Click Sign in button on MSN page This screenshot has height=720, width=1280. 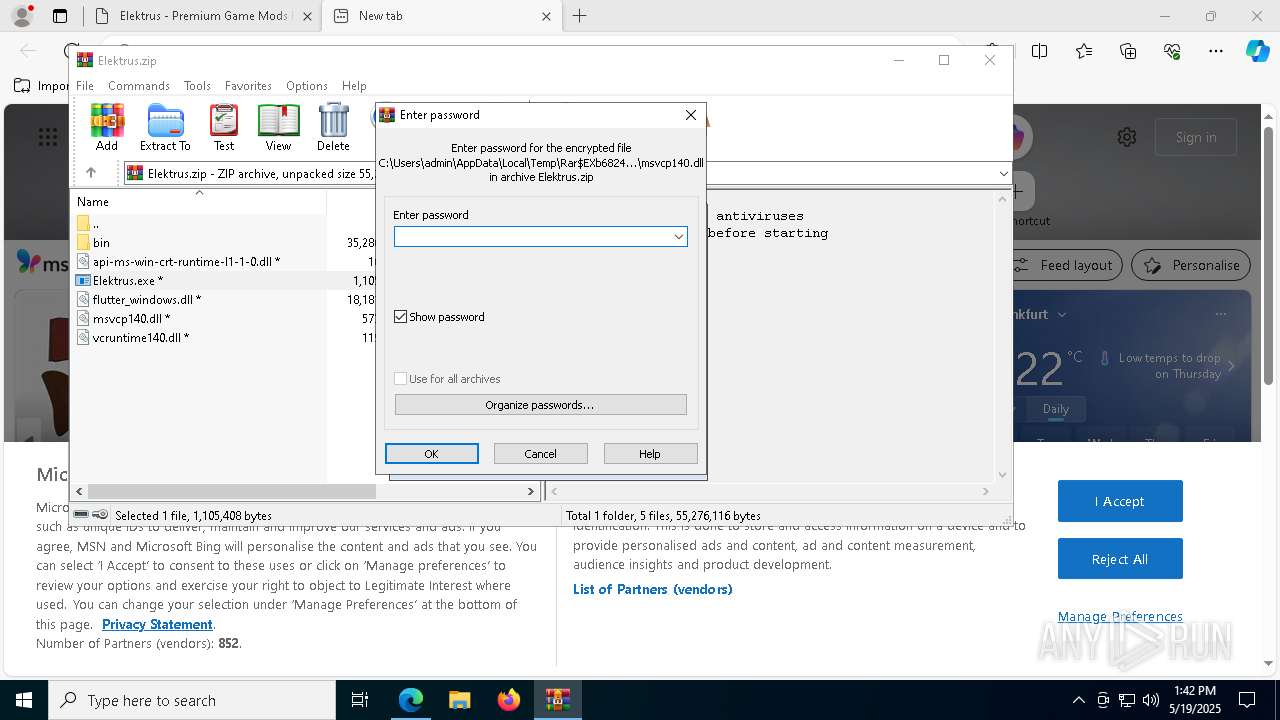point(1196,137)
